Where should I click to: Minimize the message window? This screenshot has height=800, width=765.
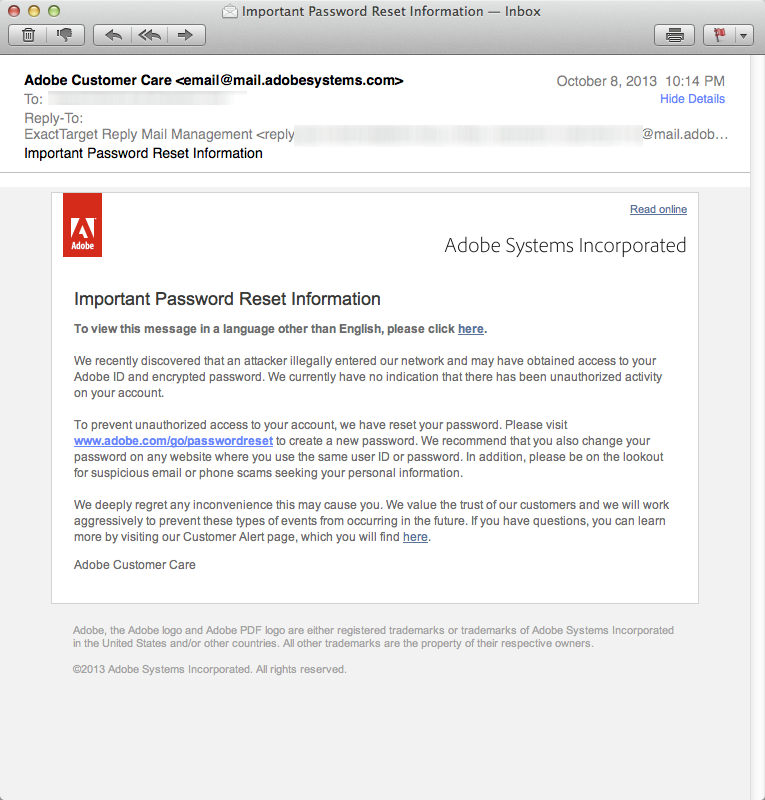[34, 11]
